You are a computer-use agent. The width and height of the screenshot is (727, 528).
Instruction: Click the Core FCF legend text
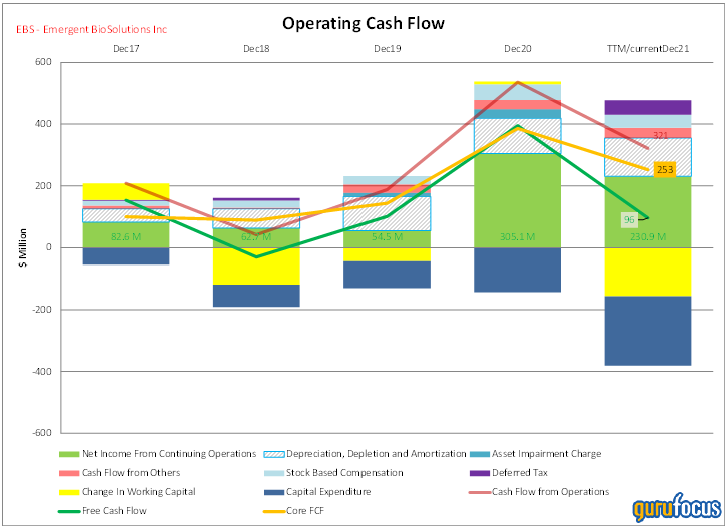[305, 511]
